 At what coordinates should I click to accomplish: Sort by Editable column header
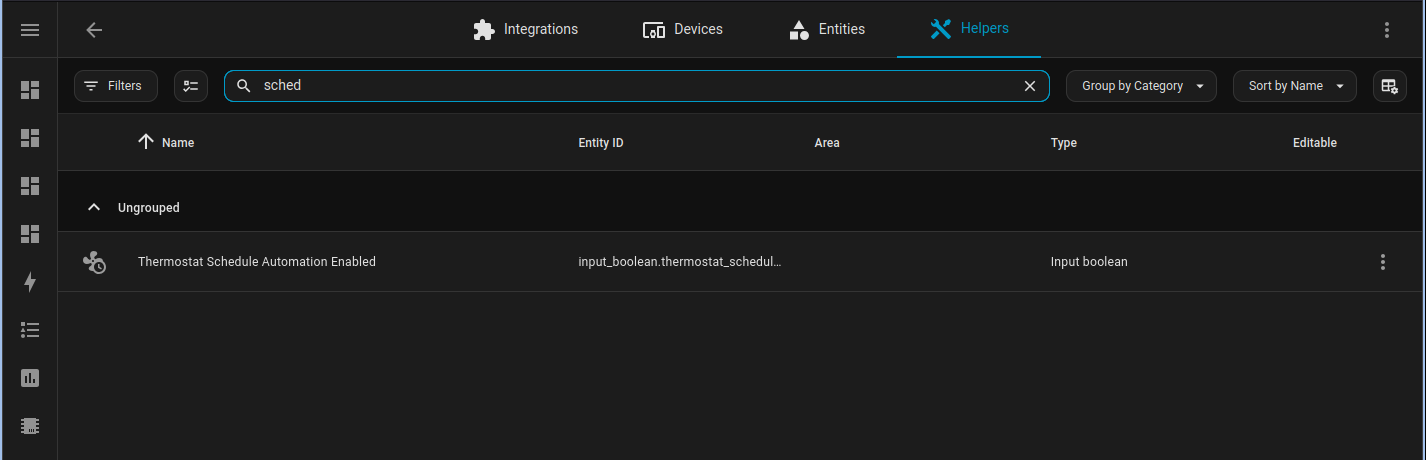1314,143
